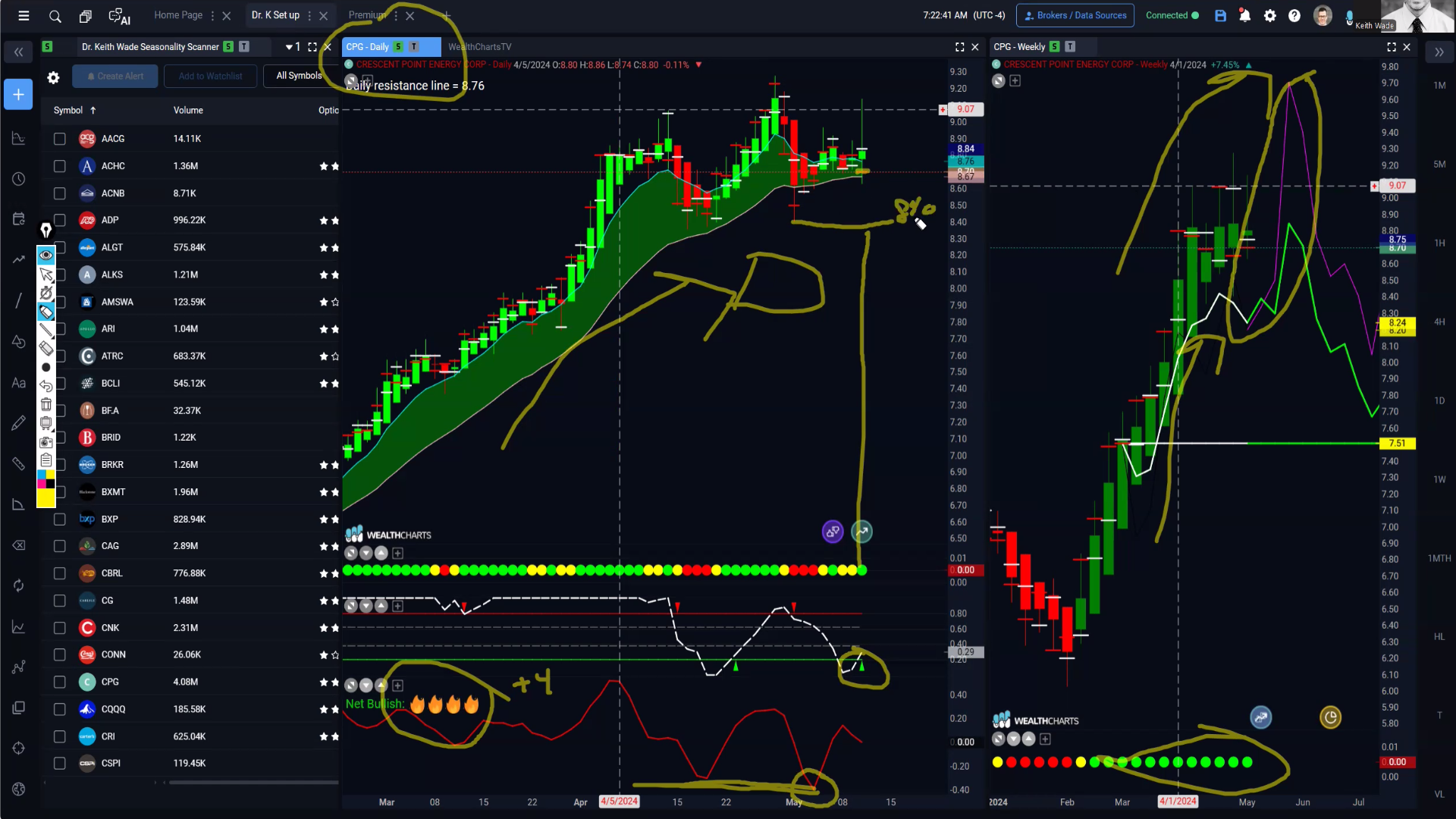Collapse left panel with double chevron
Image resolution: width=1456 pixels, height=819 pixels.
18,52
